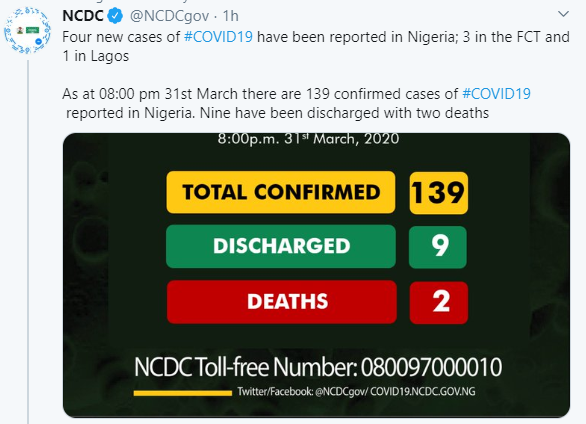Click the blue verified badge next to NCDC
This screenshot has height=424, width=586.
coord(115,16)
